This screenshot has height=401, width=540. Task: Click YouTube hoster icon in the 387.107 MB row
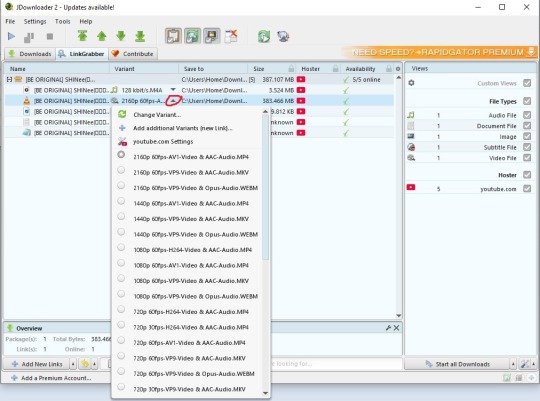pyautogui.click(x=301, y=80)
